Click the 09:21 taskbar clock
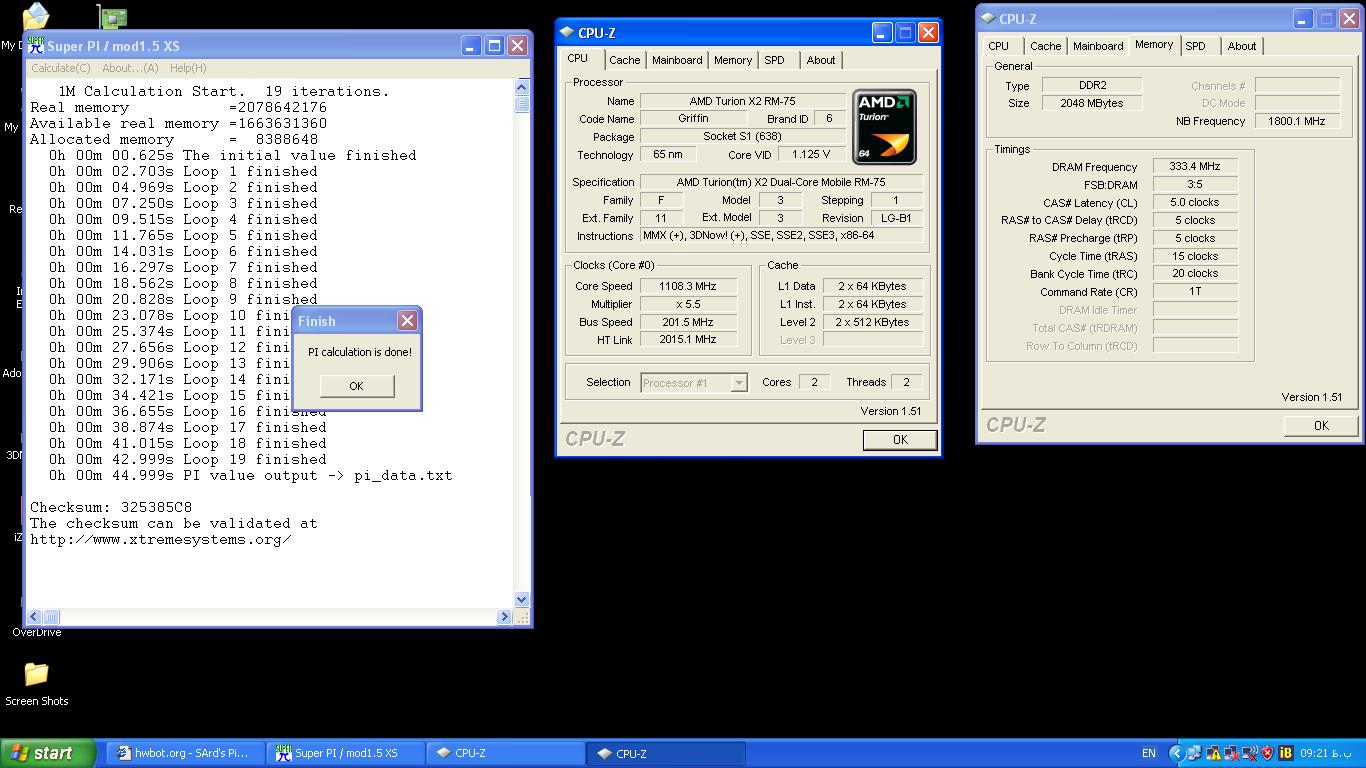 [x=1326, y=753]
